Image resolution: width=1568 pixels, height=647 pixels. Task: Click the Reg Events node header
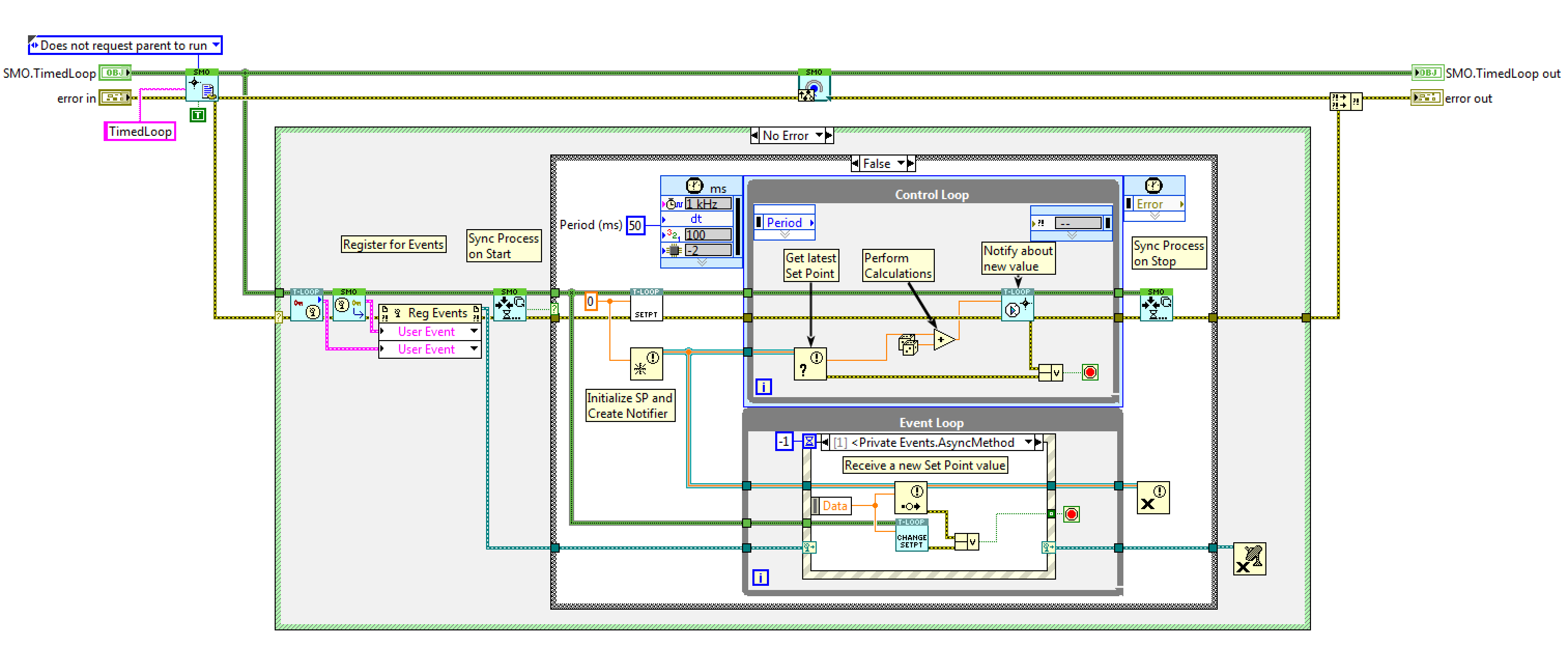[430, 313]
